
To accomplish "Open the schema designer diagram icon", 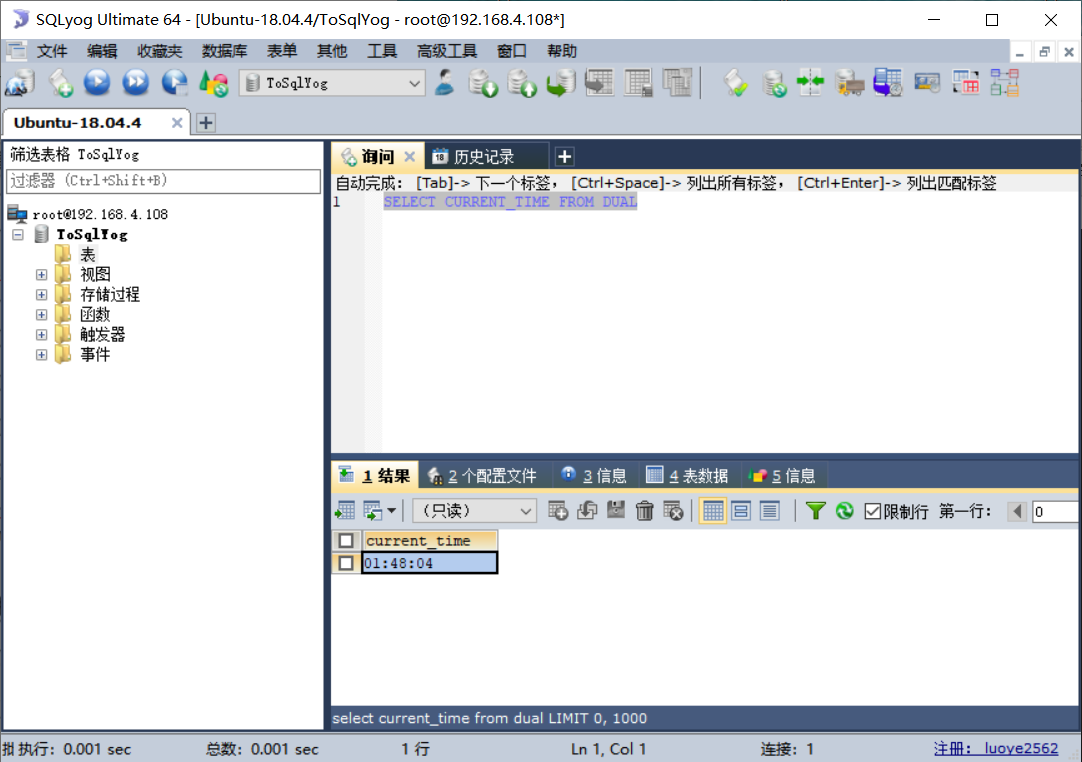I will [x=1005, y=83].
